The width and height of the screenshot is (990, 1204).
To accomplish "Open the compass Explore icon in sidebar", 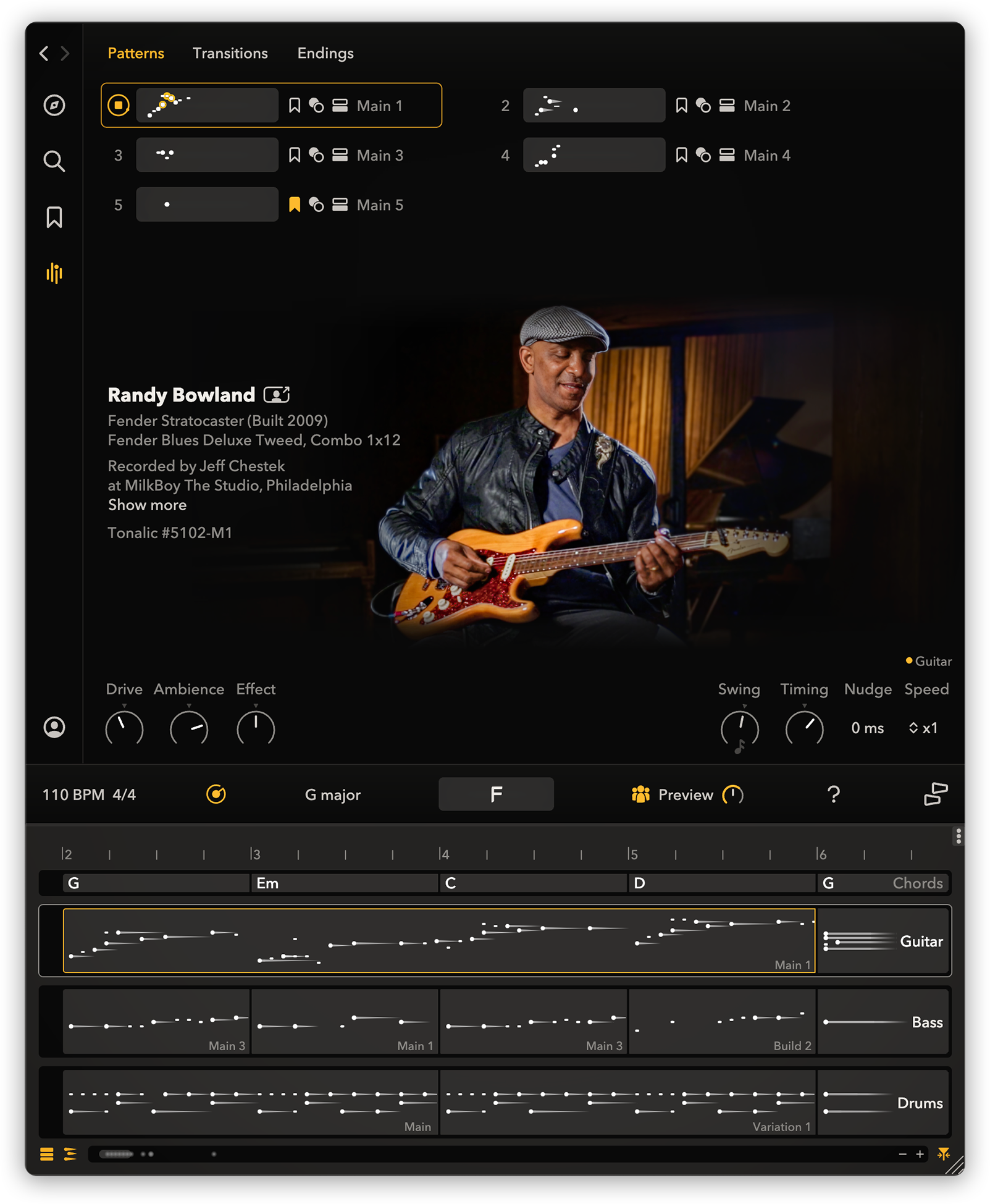I will (54, 105).
